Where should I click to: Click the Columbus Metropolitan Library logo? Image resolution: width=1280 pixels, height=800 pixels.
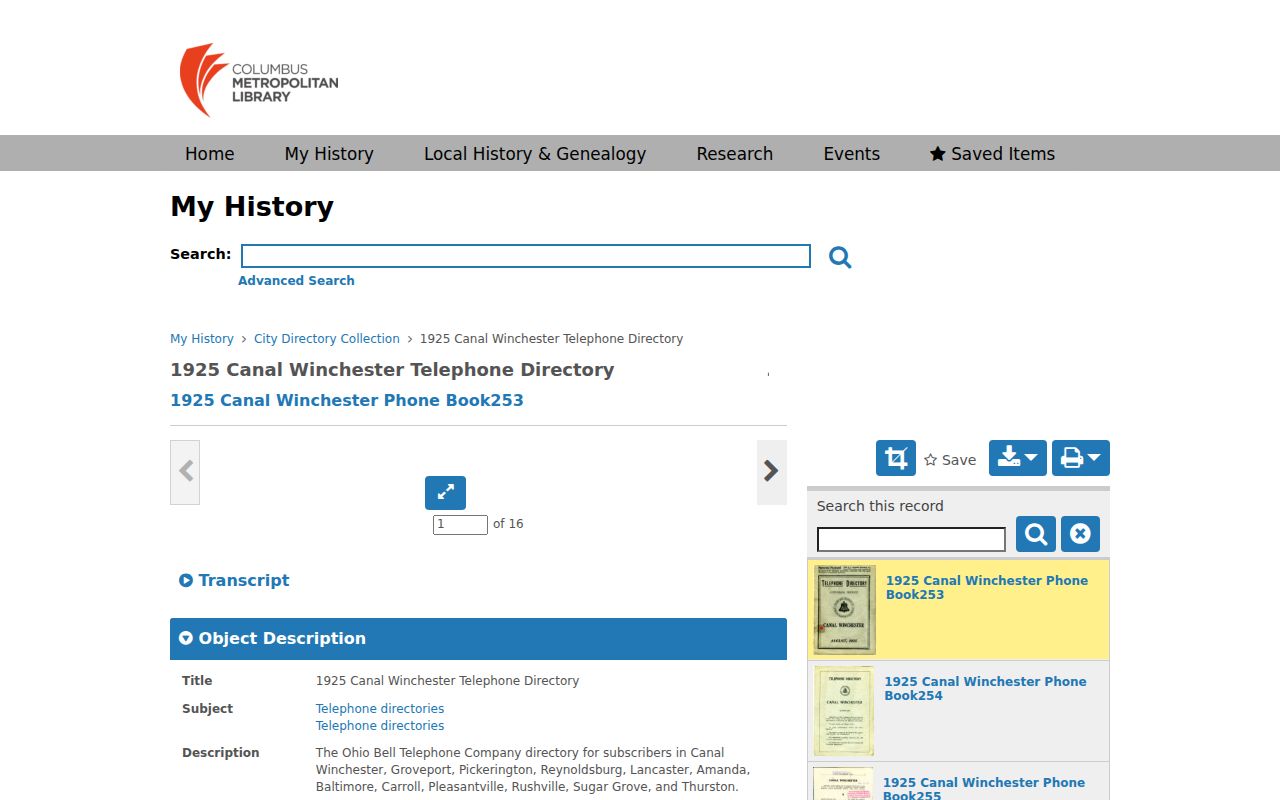tap(259, 80)
